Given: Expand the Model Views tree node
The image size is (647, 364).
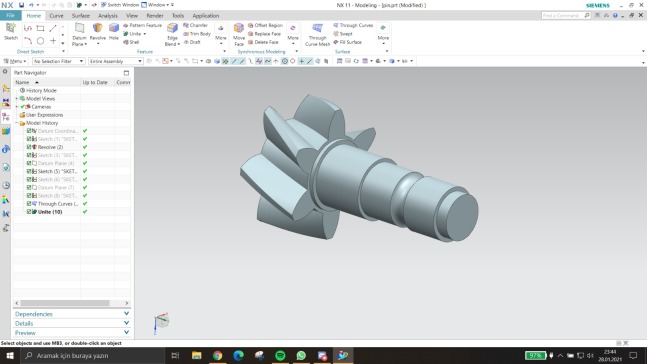Looking at the screenshot, I should coord(17,99).
